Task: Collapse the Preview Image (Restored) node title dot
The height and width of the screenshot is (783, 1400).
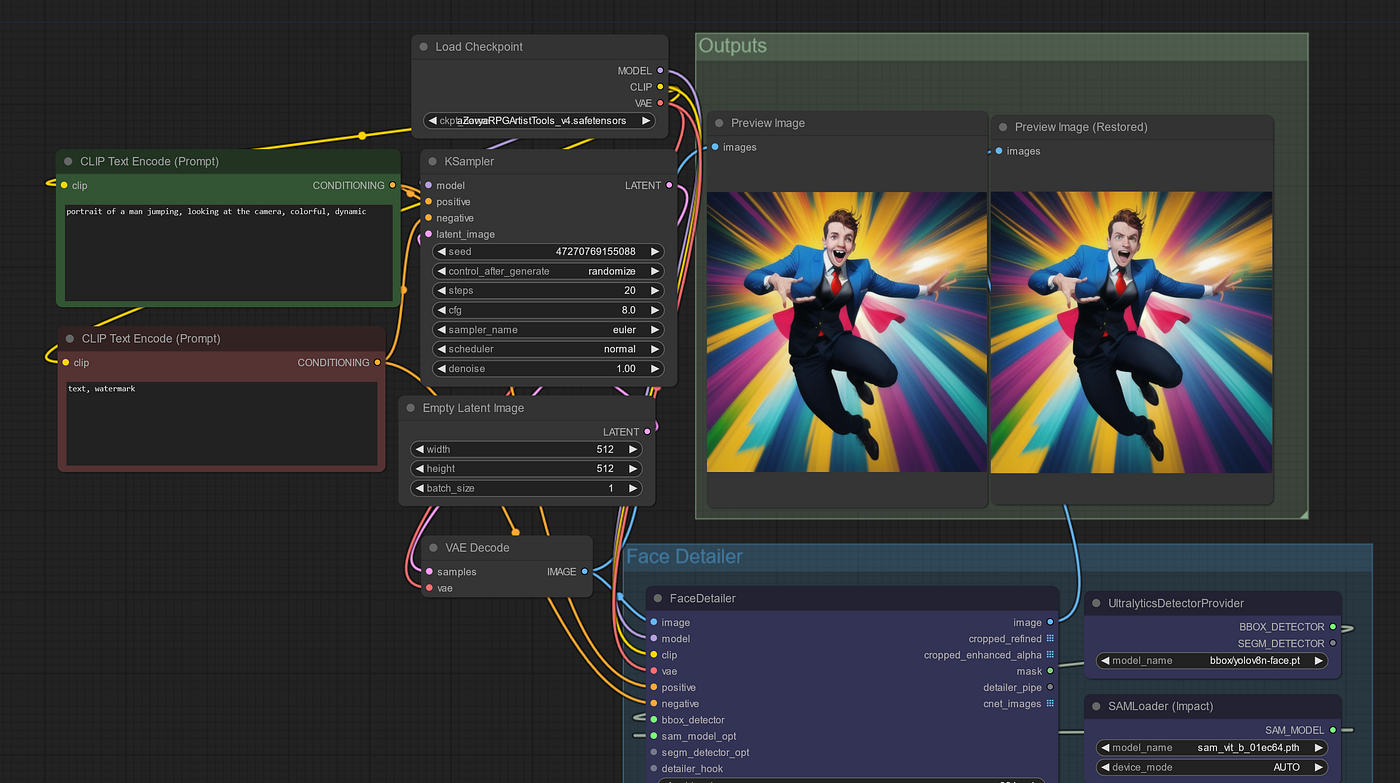Action: pyautogui.click(x=1002, y=127)
